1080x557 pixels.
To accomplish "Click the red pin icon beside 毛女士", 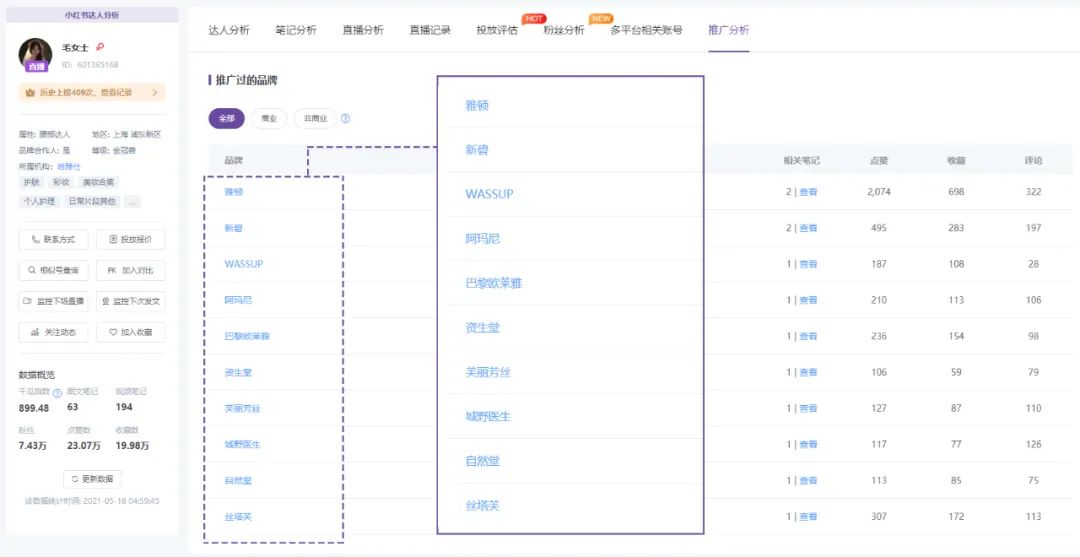I will [x=100, y=47].
